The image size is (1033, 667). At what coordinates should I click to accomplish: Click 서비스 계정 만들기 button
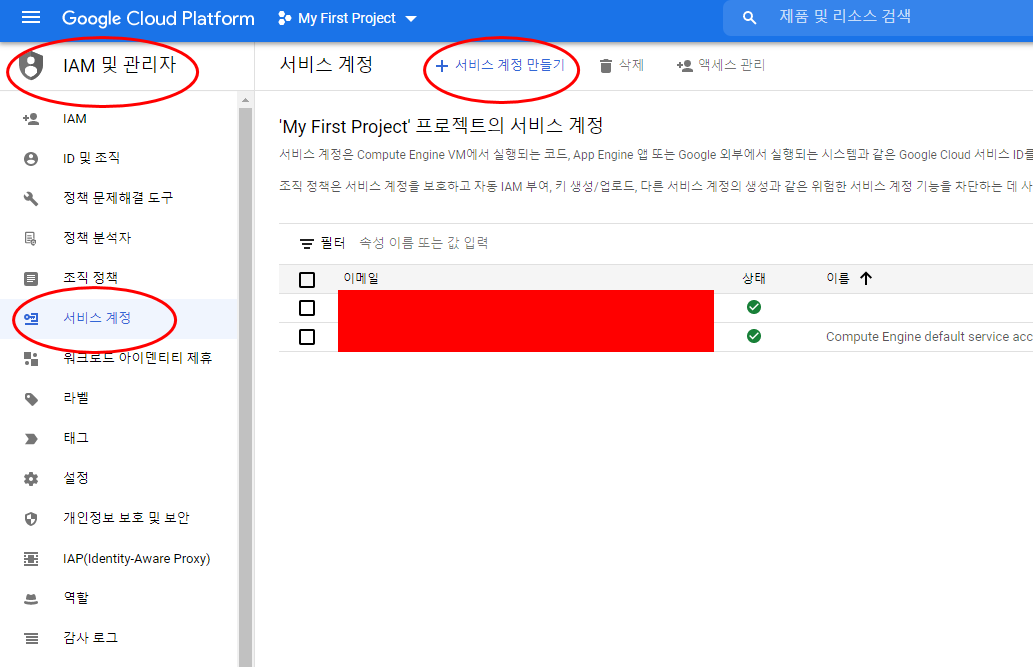point(501,65)
